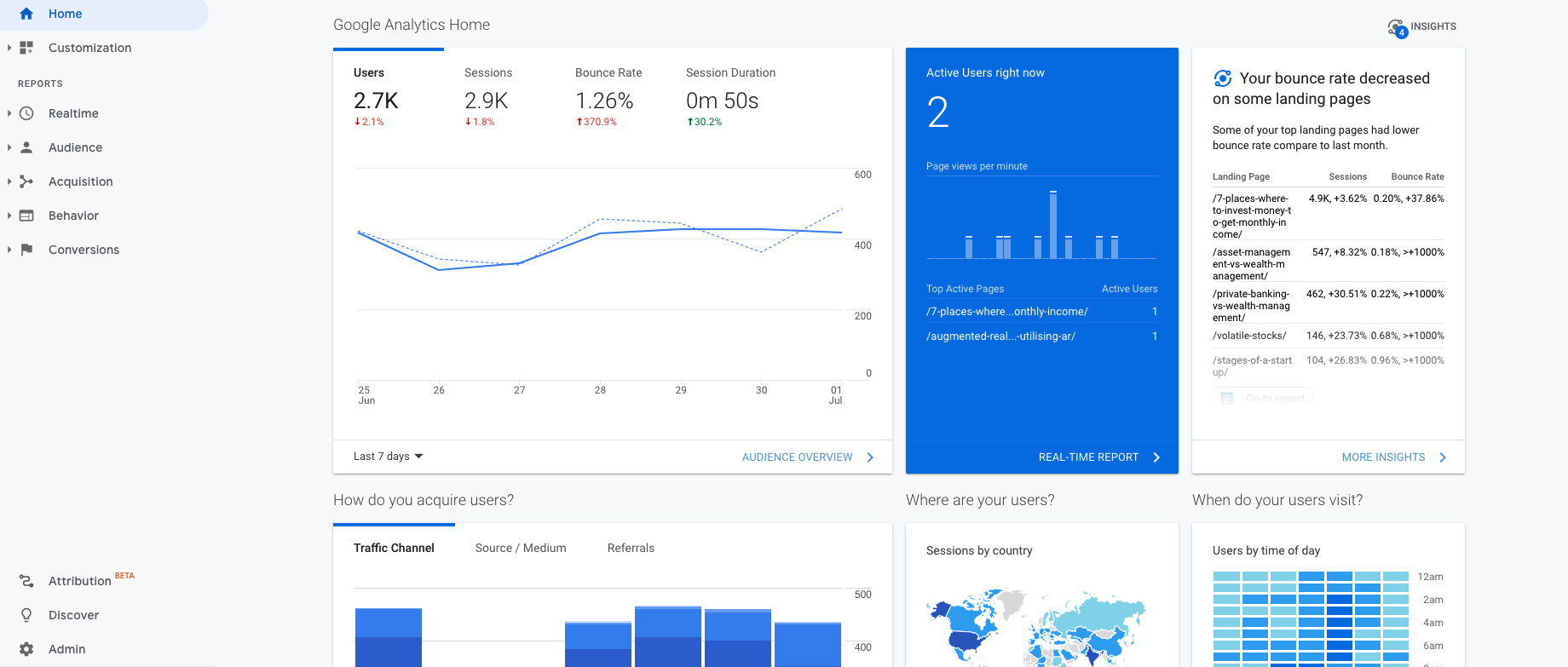1568x667 pixels.
Task: Click the Bounce Rate insight column header
Action: click(1417, 176)
